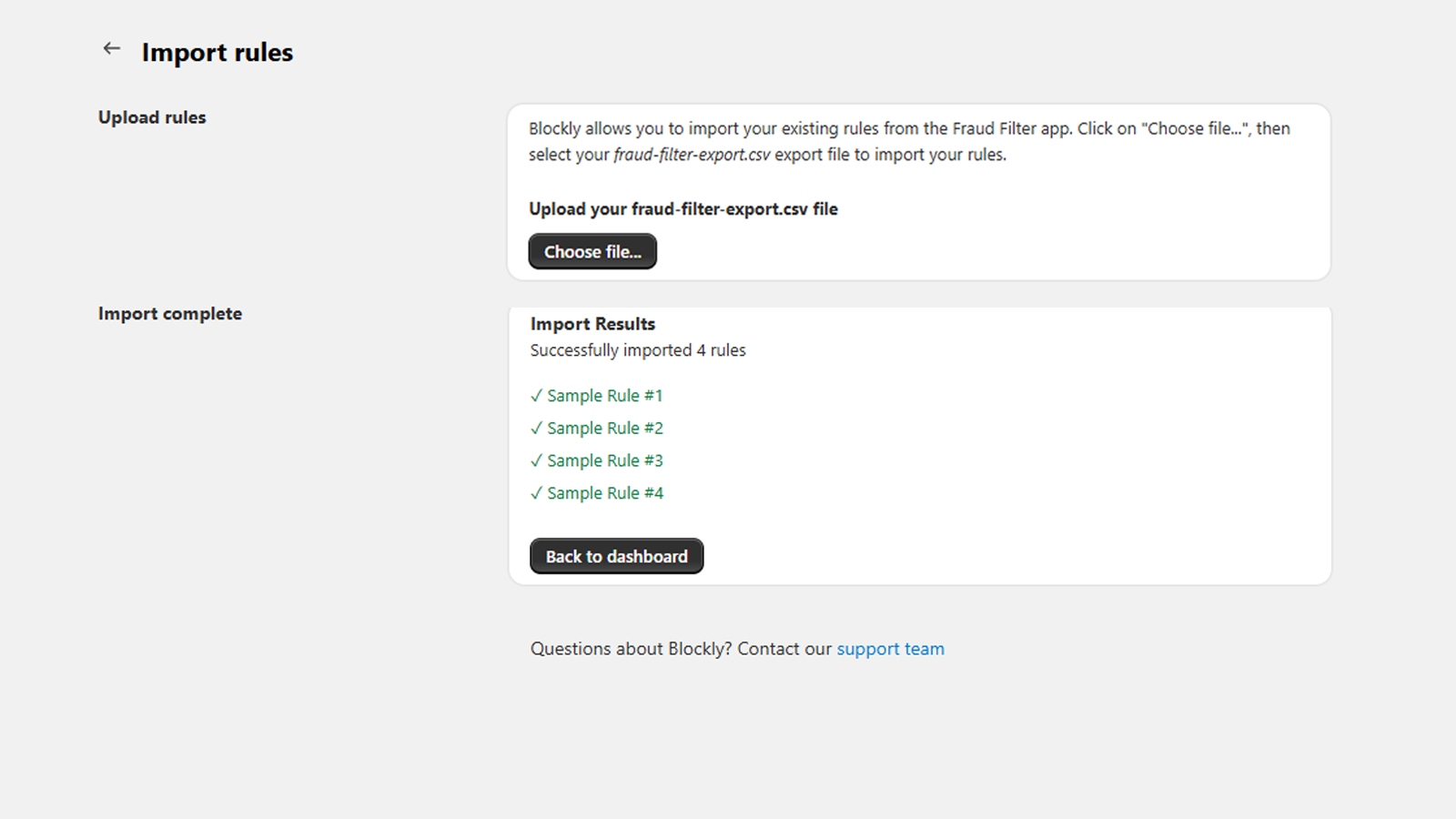Click the Upload your fraud-filter-export.csv file label
The height and width of the screenshot is (819, 1456).
pos(682,209)
